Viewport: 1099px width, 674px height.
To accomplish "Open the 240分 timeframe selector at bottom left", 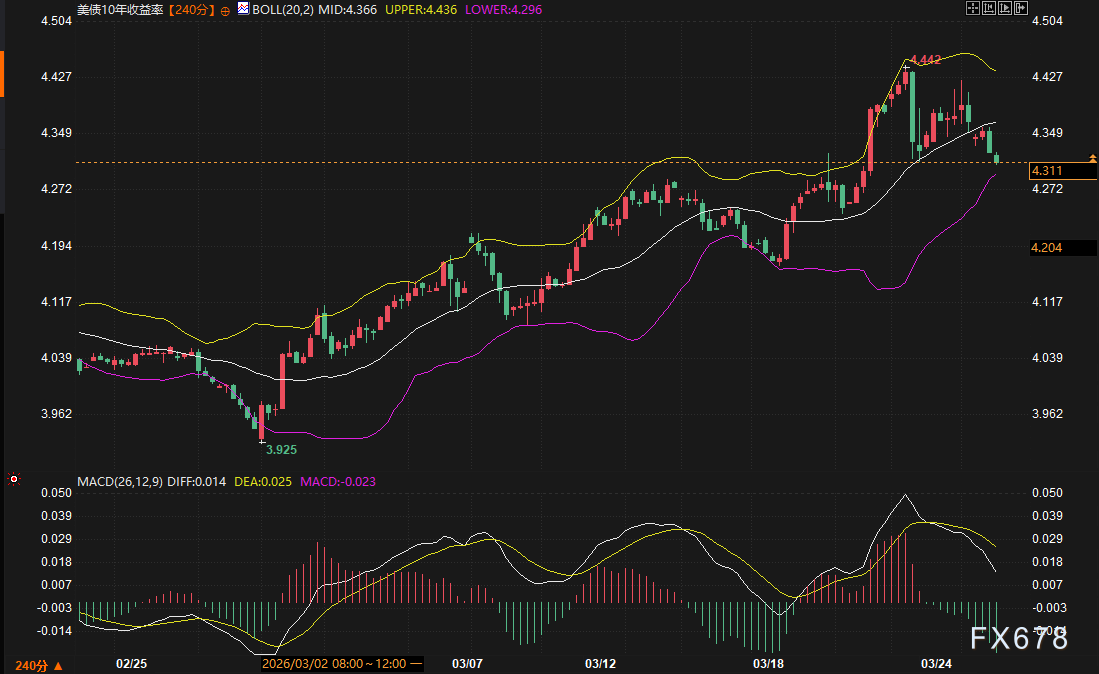I will (39, 664).
